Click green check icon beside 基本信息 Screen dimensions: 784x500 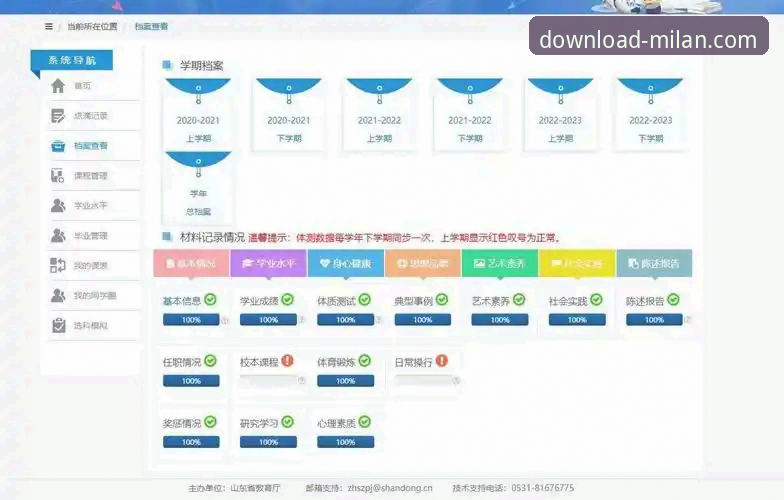210,300
